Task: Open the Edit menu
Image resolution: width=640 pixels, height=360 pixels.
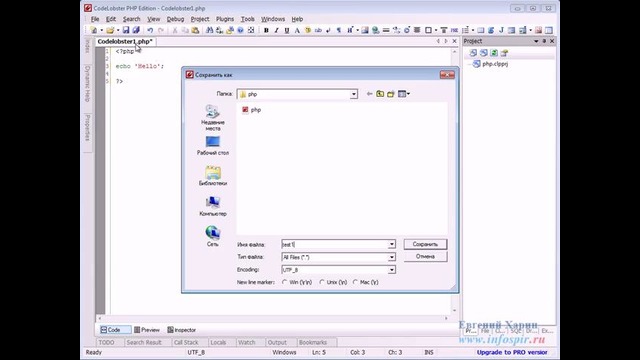Action: [111, 19]
